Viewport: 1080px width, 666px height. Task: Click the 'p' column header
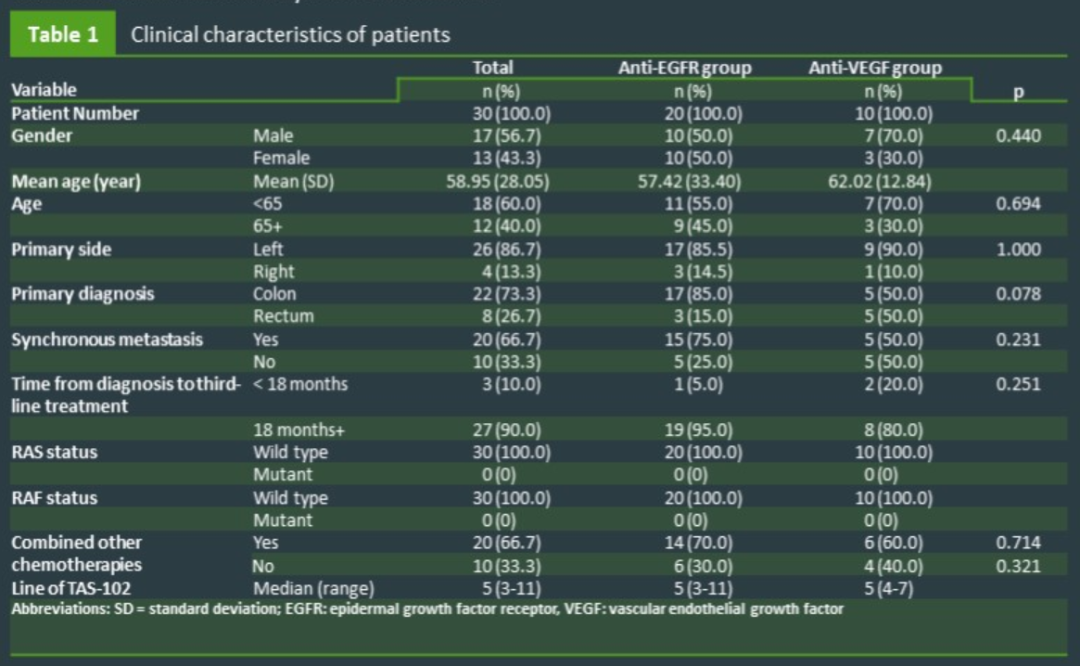(1018, 91)
